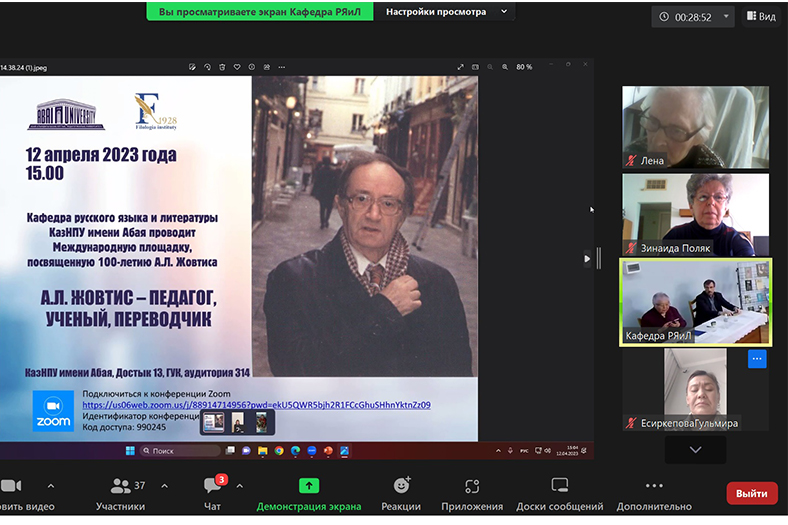Expand the participants options caret
788x525 pixels.
pyautogui.click(x=165, y=486)
